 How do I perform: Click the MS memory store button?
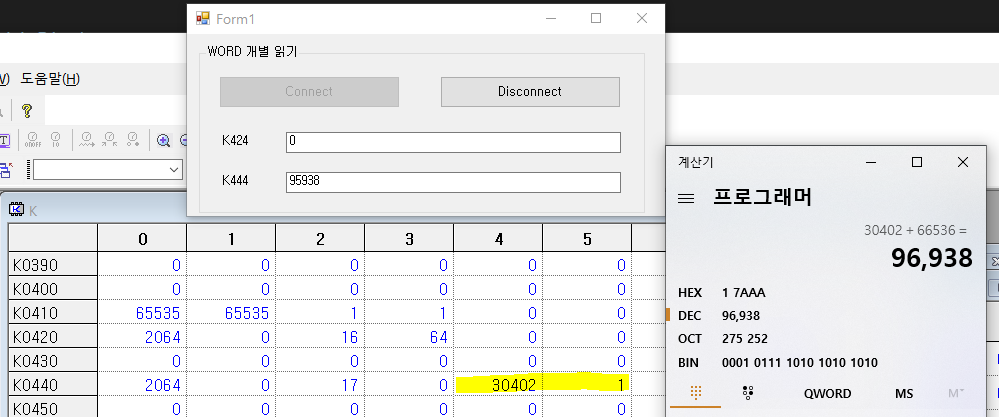pos(903,393)
